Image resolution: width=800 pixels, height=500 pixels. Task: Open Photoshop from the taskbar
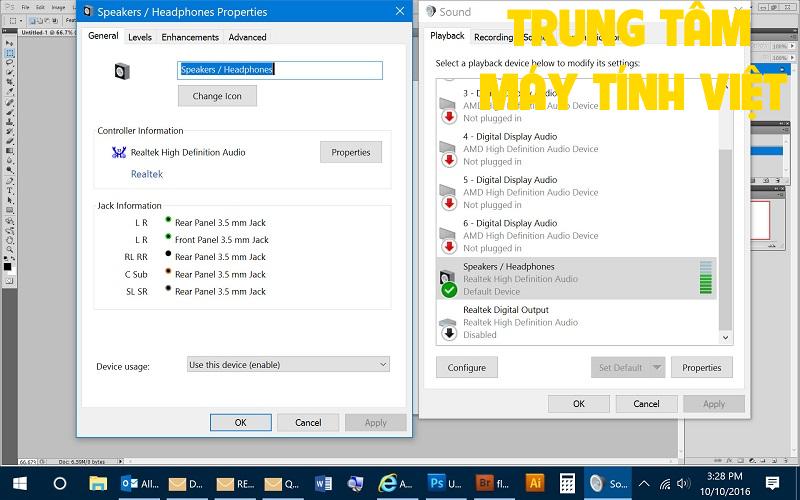click(x=445, y=483)
